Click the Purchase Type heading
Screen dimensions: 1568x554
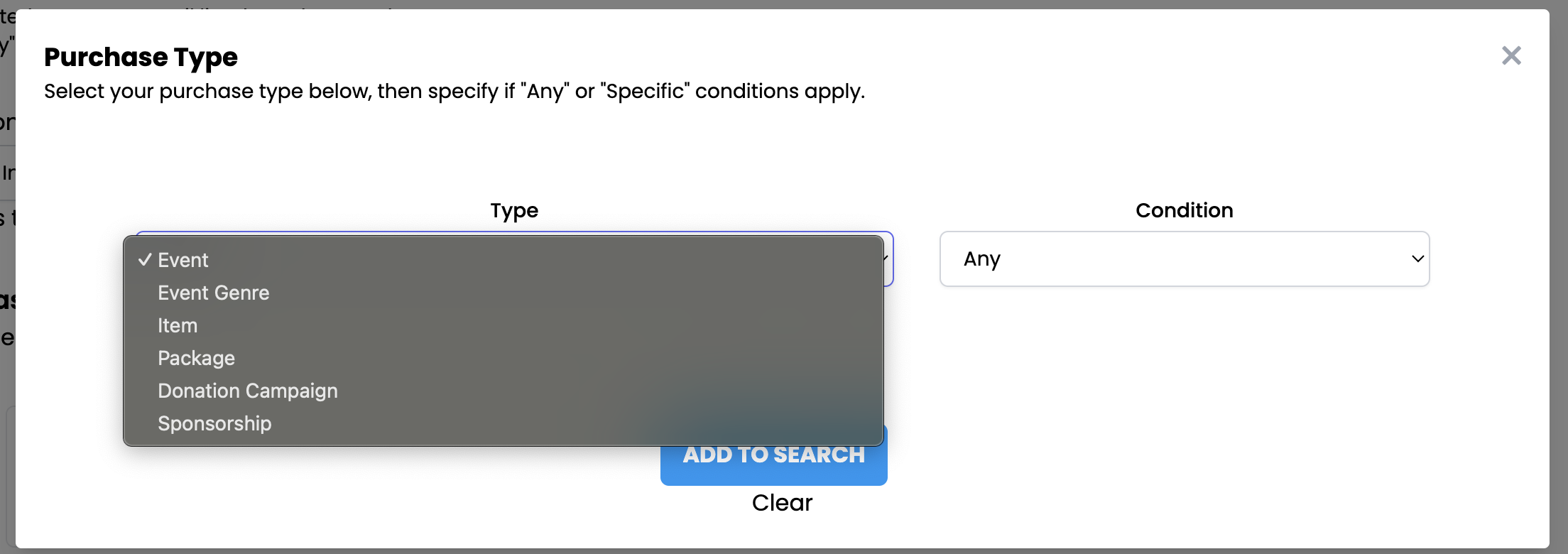141,57
